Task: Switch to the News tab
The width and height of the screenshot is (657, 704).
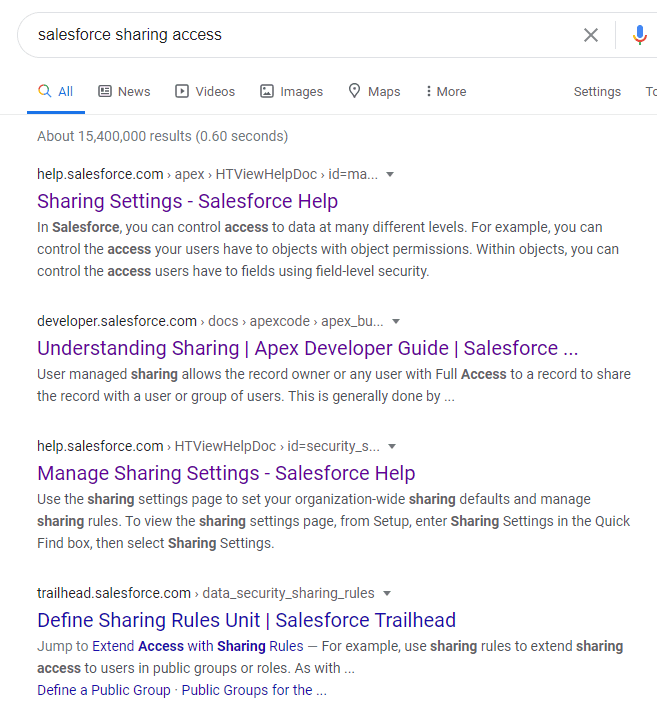Action: 124,92
